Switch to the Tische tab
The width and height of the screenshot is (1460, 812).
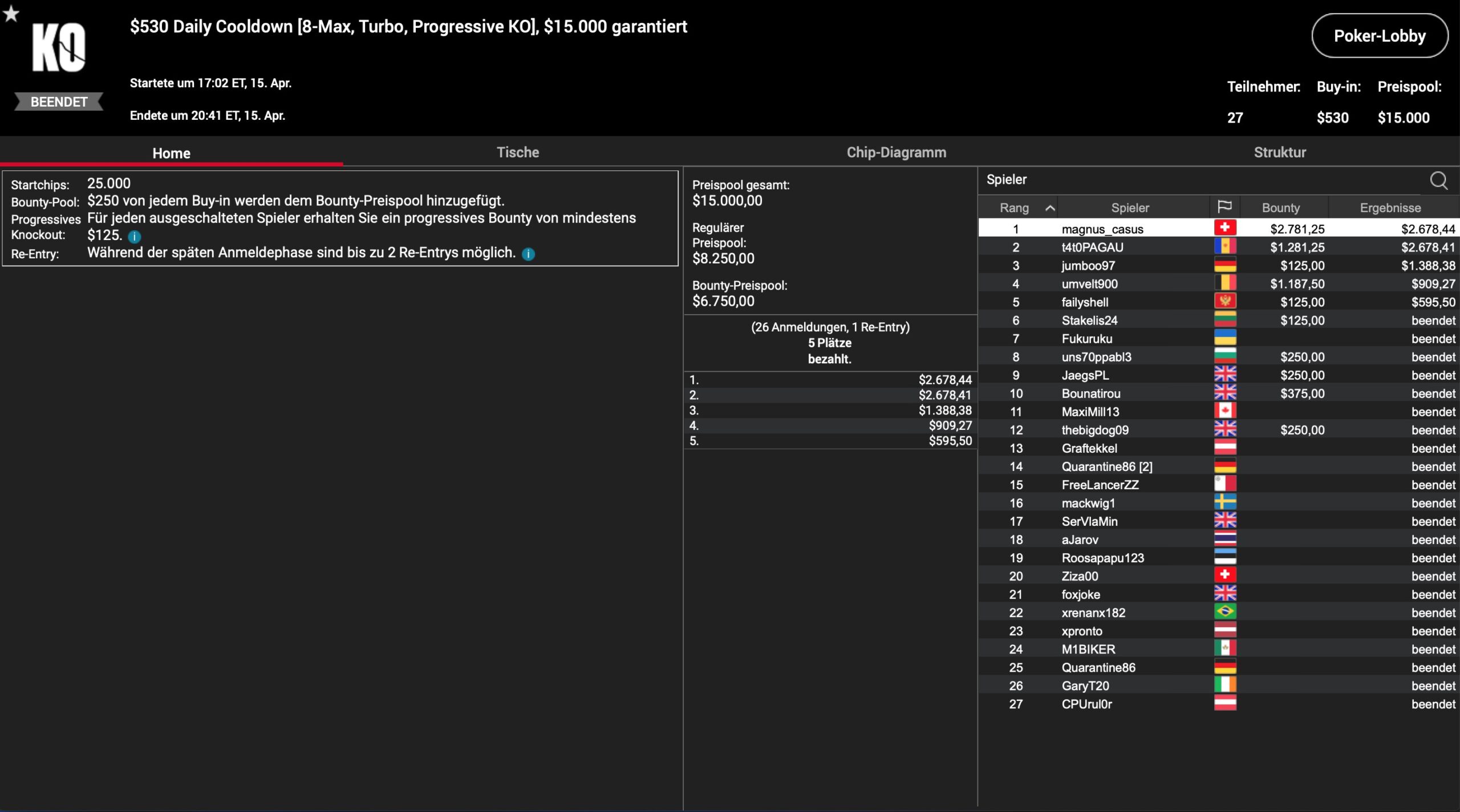click(517, 152)
